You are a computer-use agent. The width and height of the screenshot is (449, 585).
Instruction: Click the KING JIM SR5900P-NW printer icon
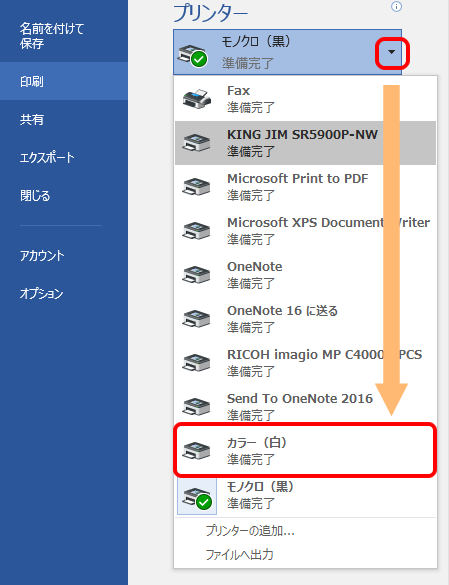[x=196, y=143]
